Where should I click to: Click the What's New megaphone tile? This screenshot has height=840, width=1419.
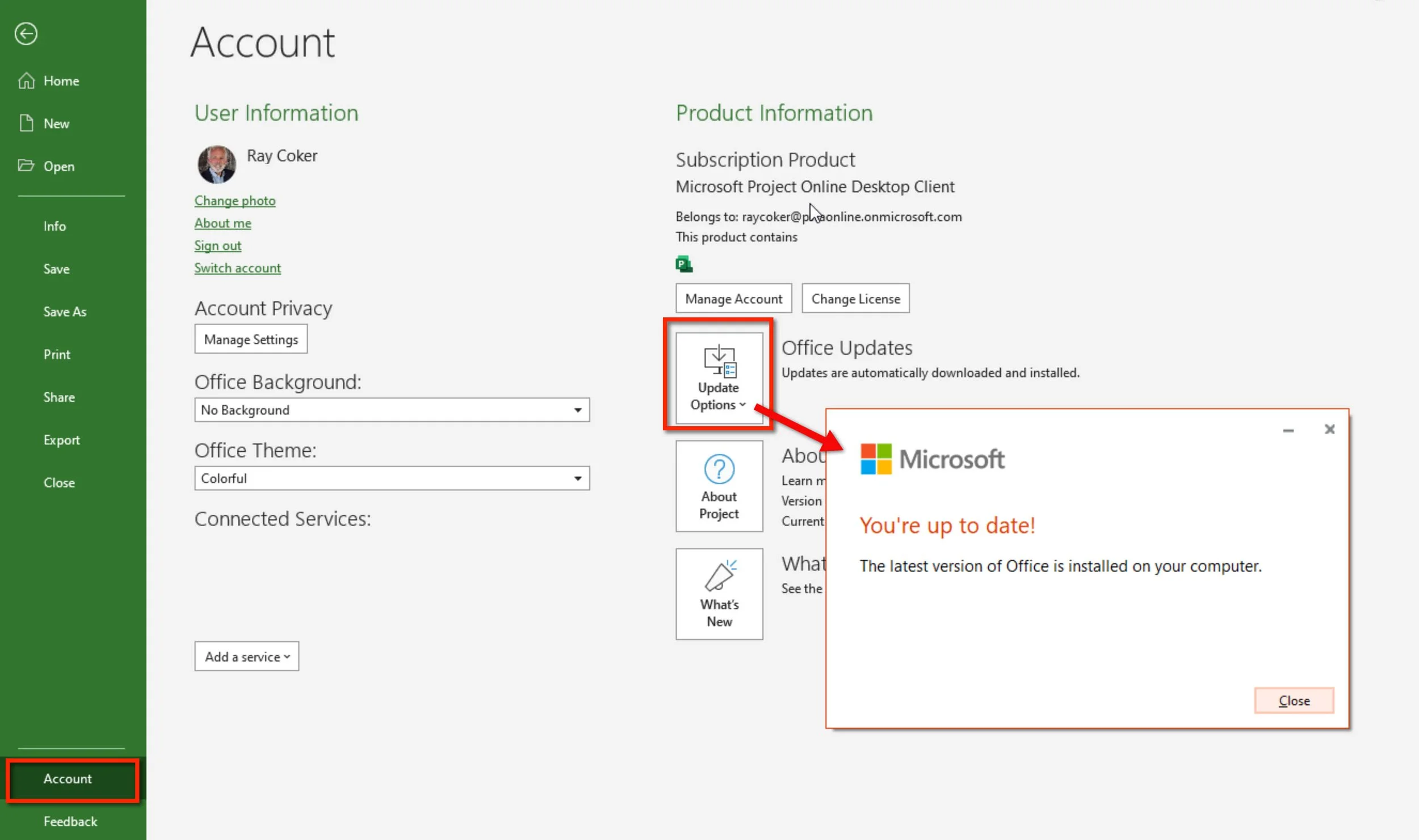719,594
